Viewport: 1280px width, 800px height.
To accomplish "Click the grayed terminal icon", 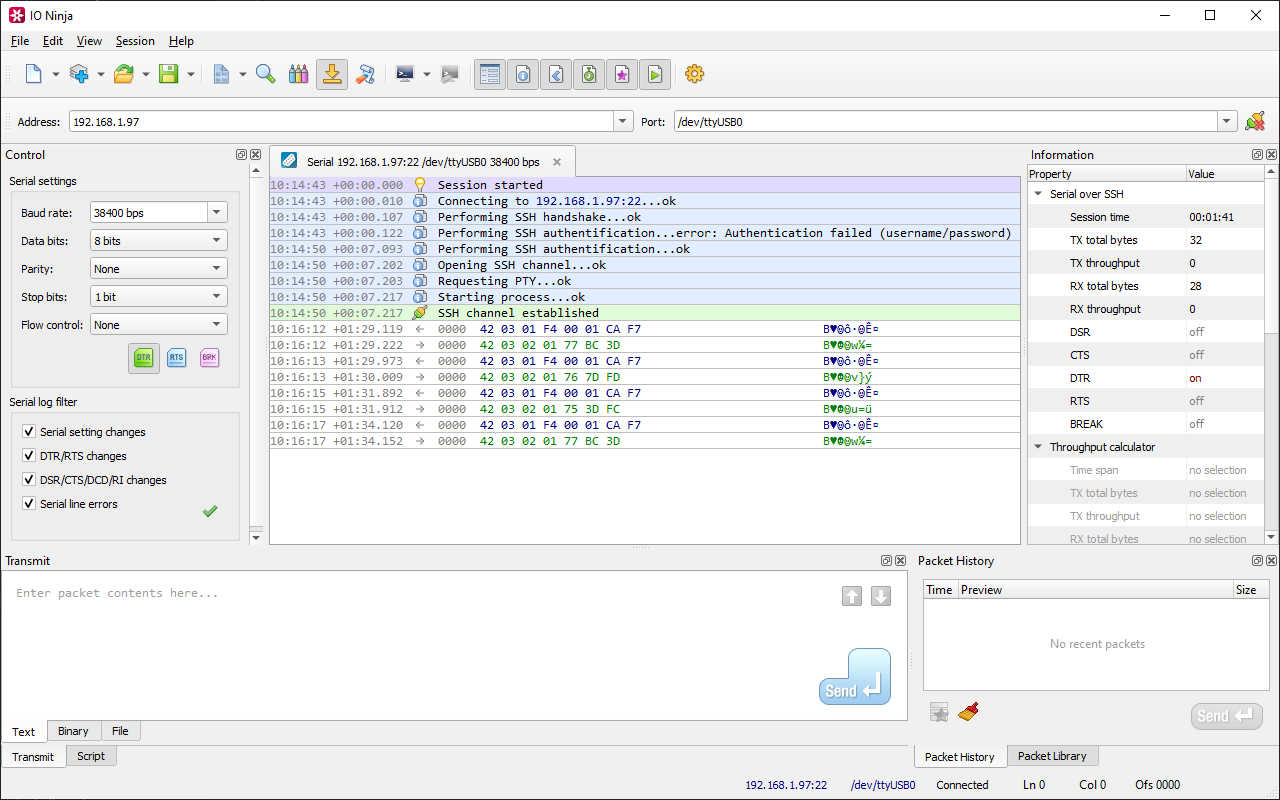I will click(x=450, y=74).
